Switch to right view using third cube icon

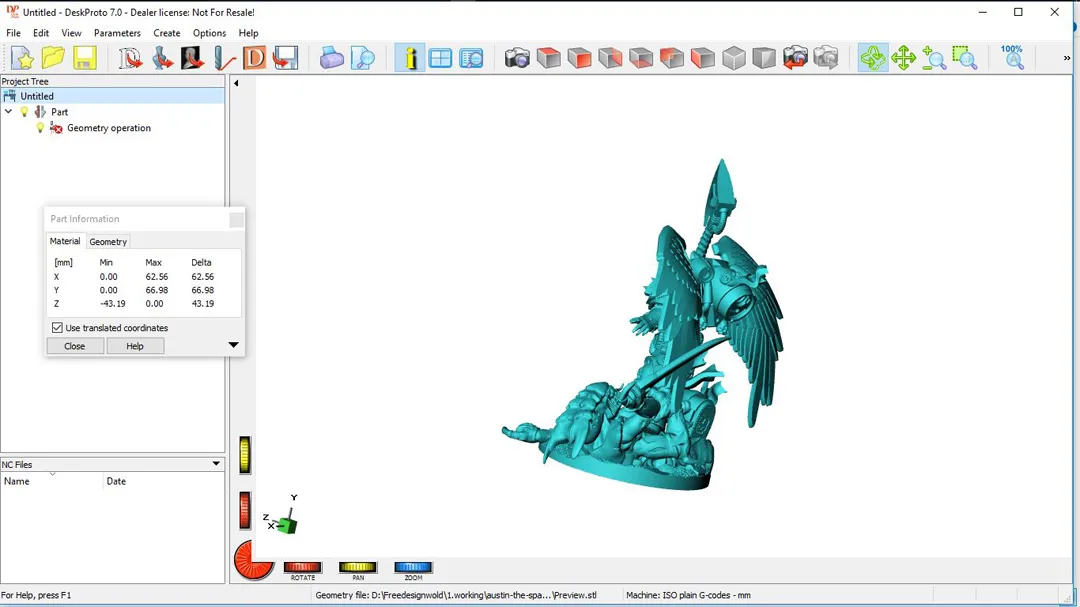click(610, 59)
